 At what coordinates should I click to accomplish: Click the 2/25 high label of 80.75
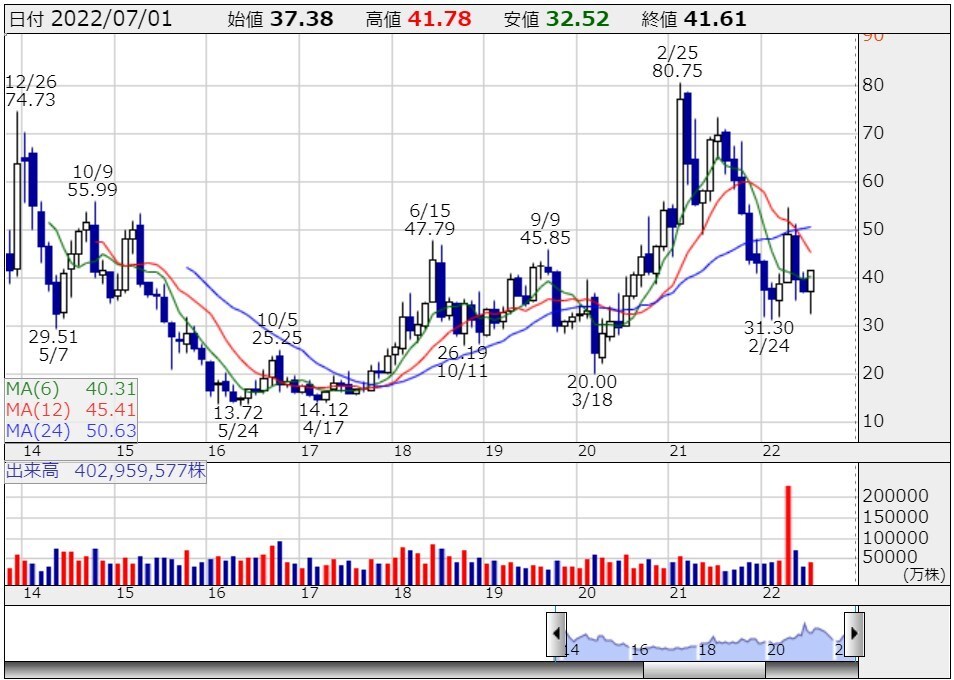click(x=677, y=61)
